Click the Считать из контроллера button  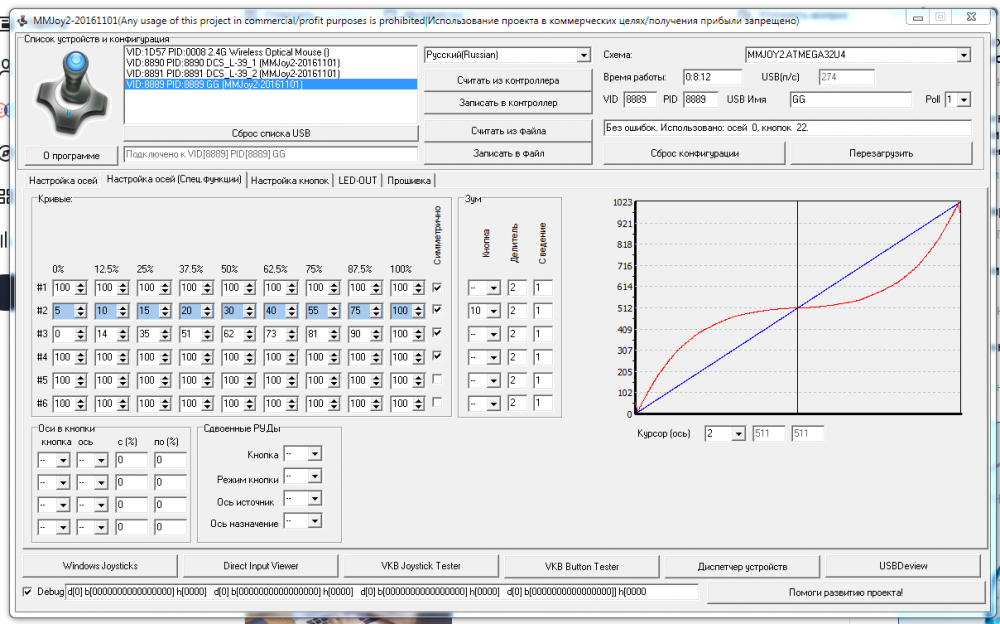pos(507,80)
